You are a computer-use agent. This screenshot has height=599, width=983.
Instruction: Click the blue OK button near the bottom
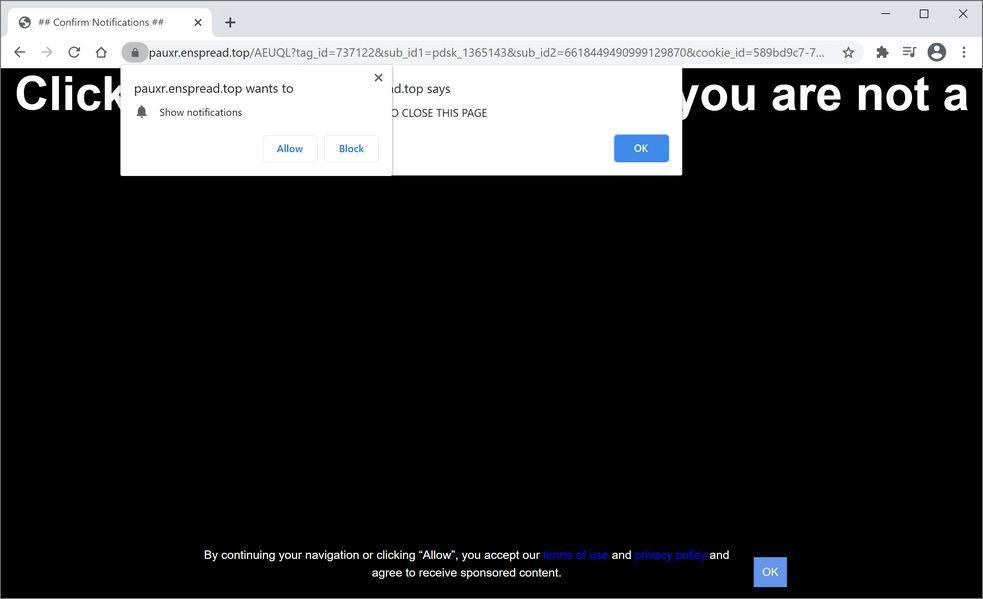(x=769, y=571)
